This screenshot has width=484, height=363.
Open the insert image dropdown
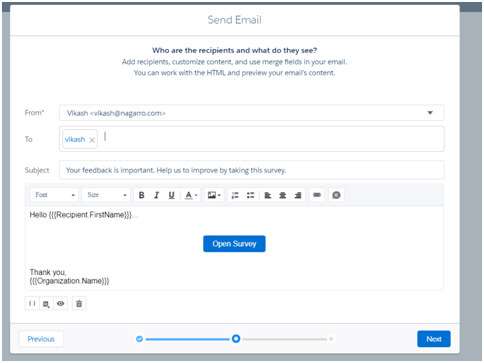pyautogui.click(x=214, y=195)
